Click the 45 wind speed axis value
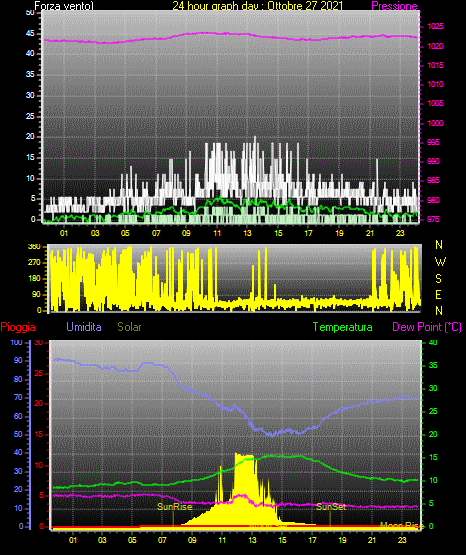Viewport: 466px width, 555px height. pos(30,34)
